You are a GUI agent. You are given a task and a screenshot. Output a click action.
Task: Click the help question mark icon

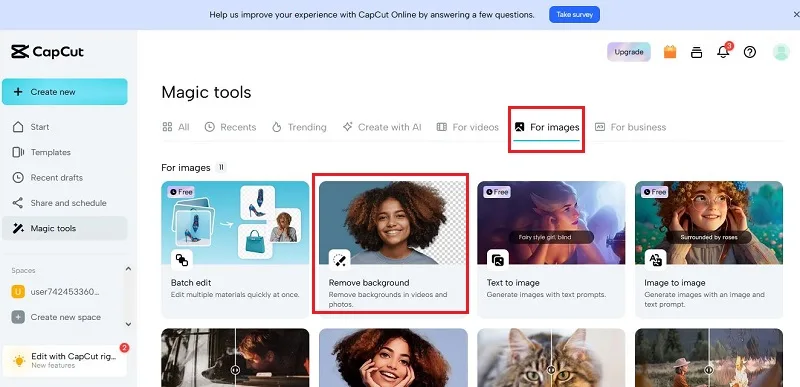[749, 52]
